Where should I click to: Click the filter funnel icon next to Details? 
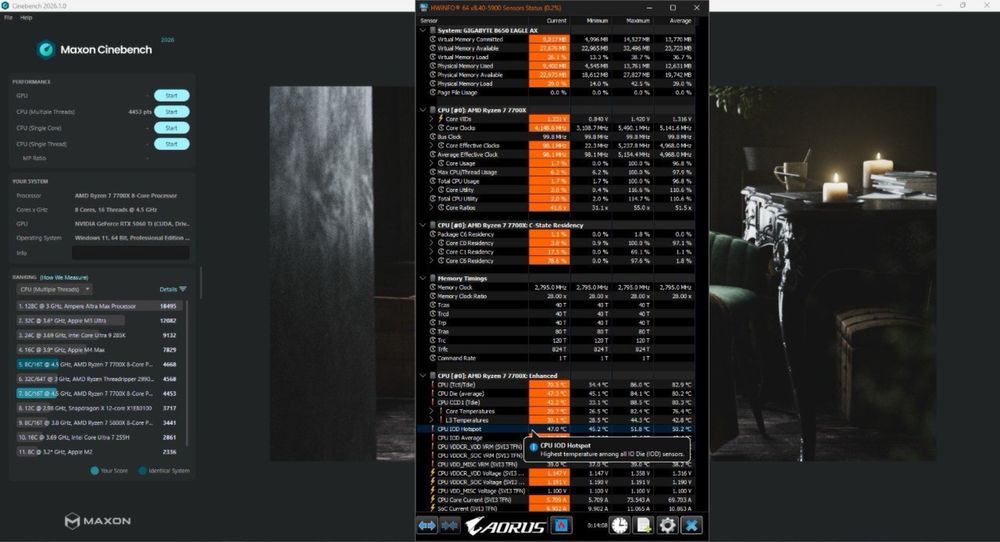click(184, 289)
